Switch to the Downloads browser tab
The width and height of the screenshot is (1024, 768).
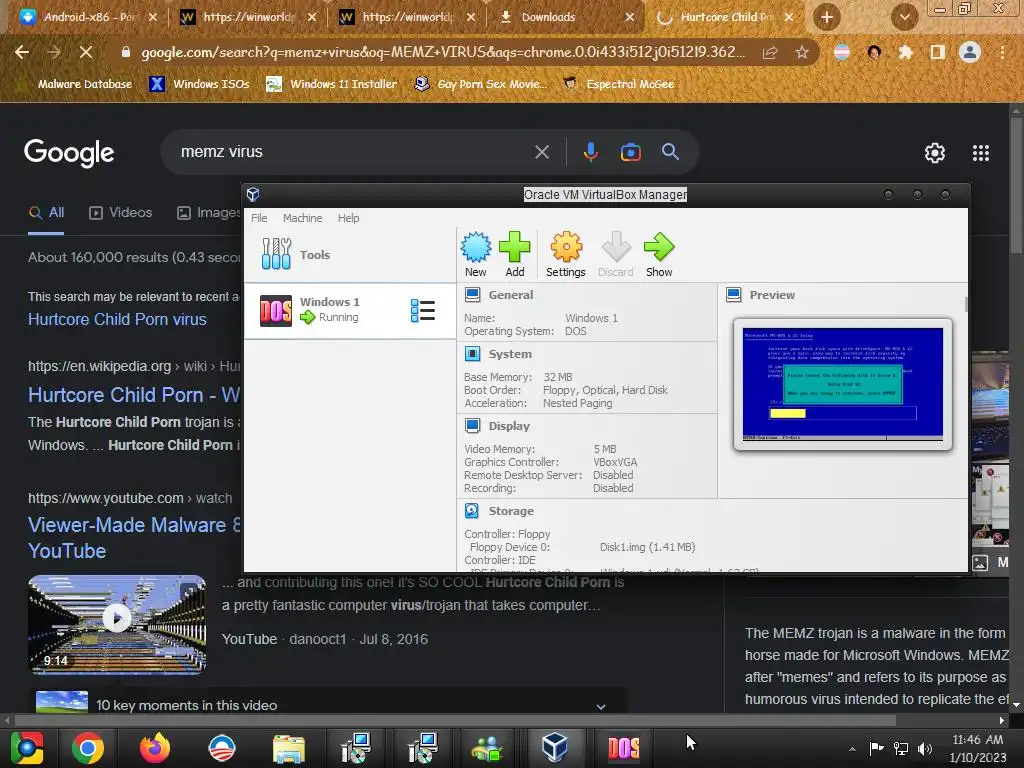point(567,17)
